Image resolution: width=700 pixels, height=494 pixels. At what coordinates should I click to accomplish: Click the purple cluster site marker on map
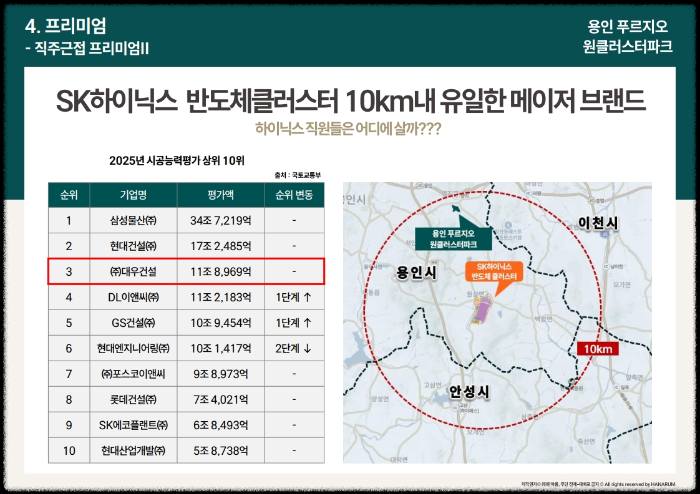(x=481, y=311)
